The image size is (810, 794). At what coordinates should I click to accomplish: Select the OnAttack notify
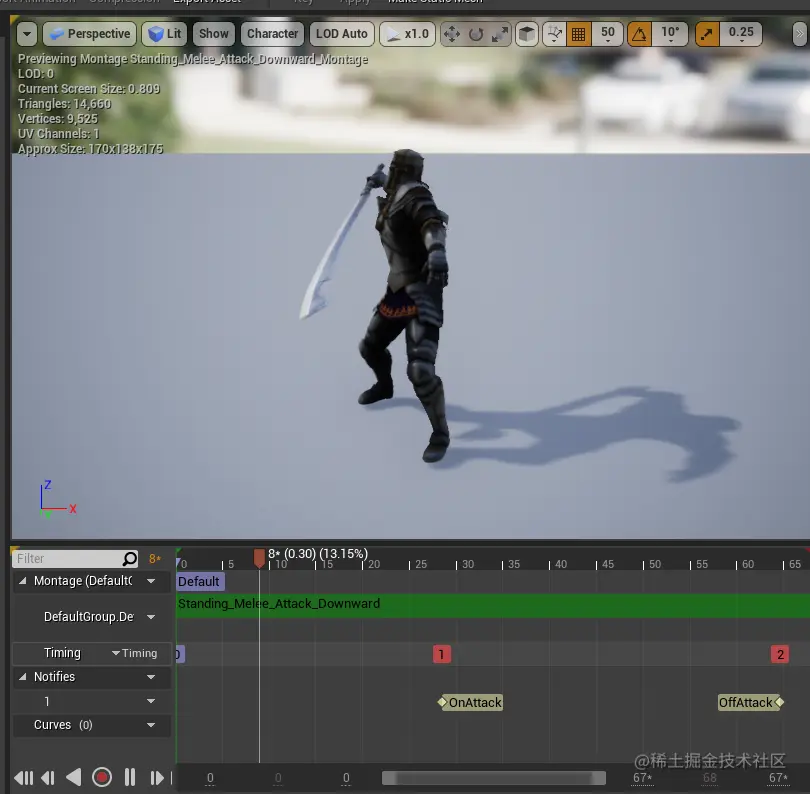471,703
